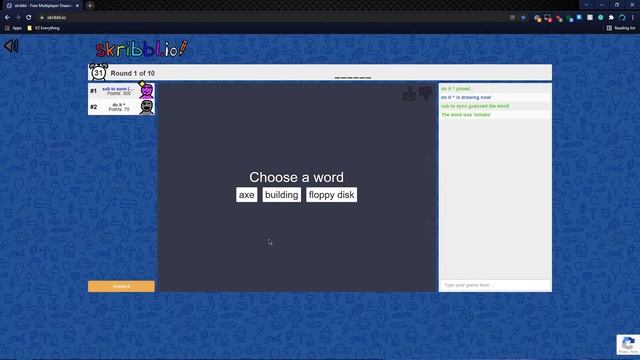
Task: Click the white square extension icon
Action: pyautogui.click(x=590, y=18)
